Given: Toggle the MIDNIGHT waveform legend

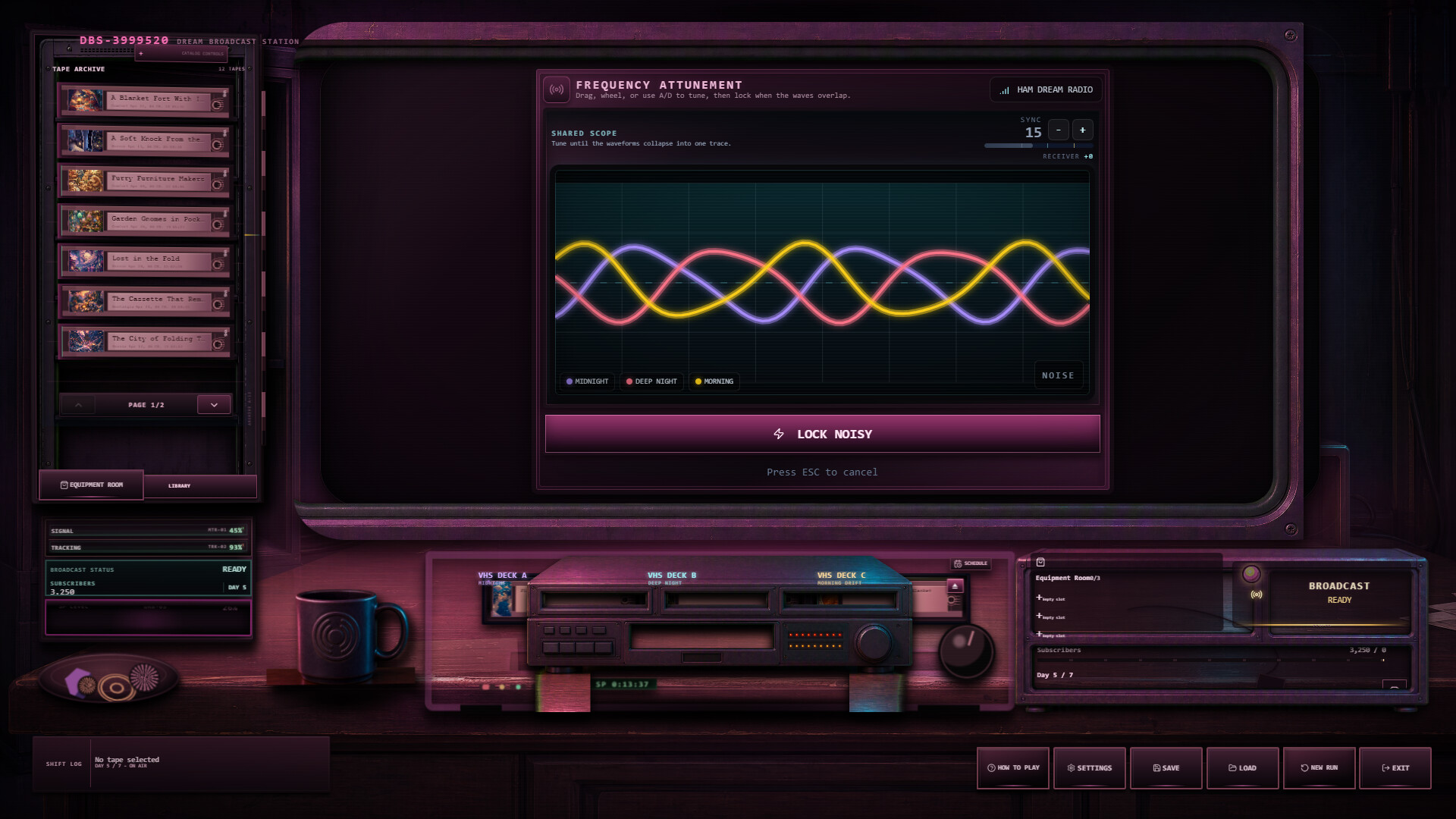Looking at the screenshot, I should tap(588, 381).
